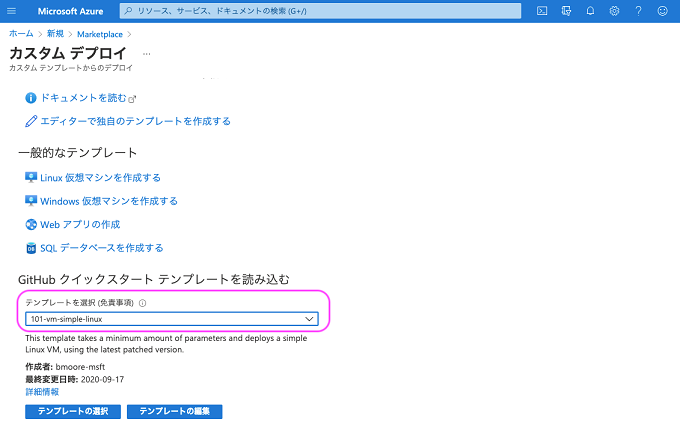
Task: Click the テンプレートの選択 button
Action: (73, 411)
